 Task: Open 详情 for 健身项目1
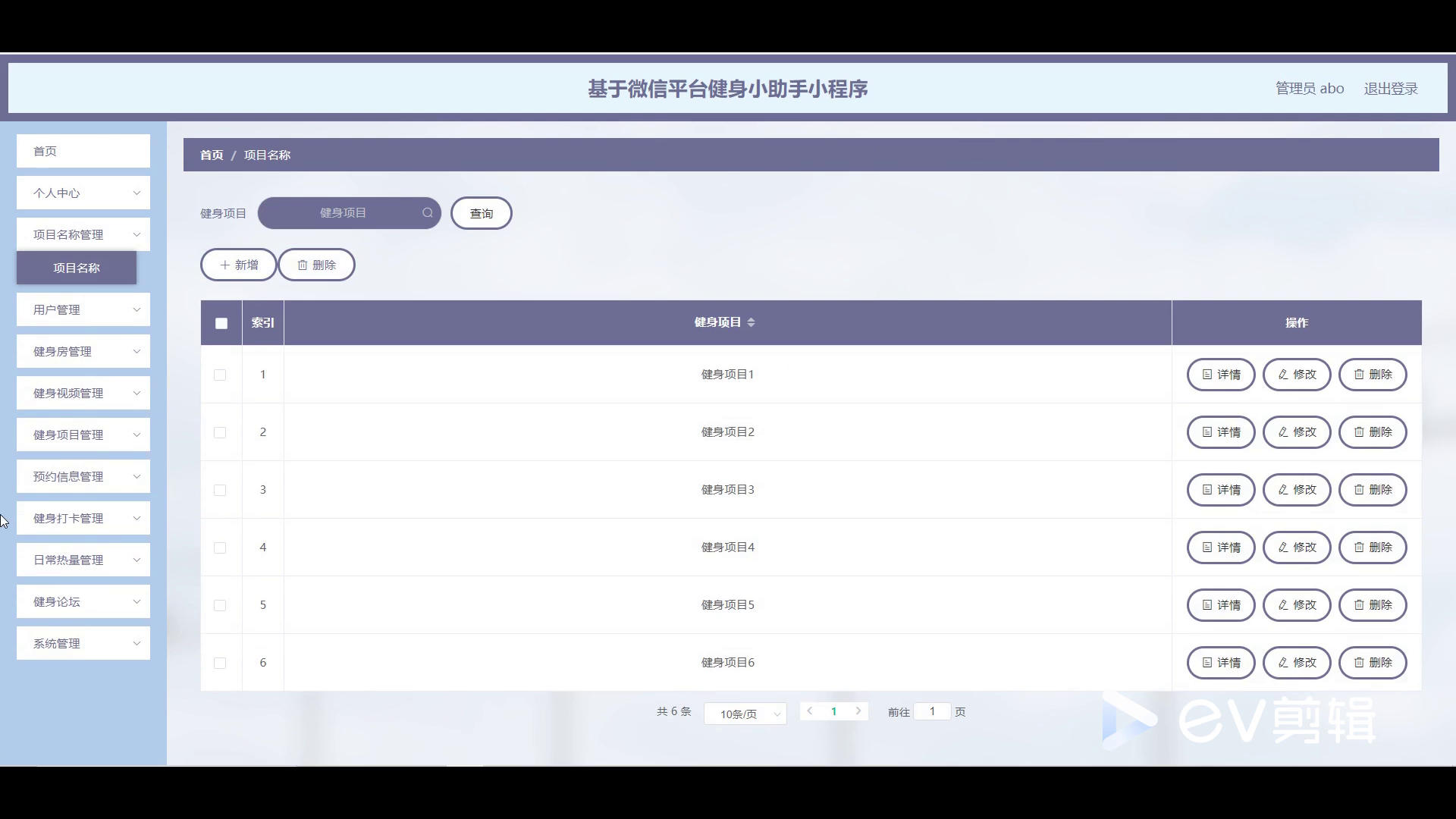tap(1221, 375)
